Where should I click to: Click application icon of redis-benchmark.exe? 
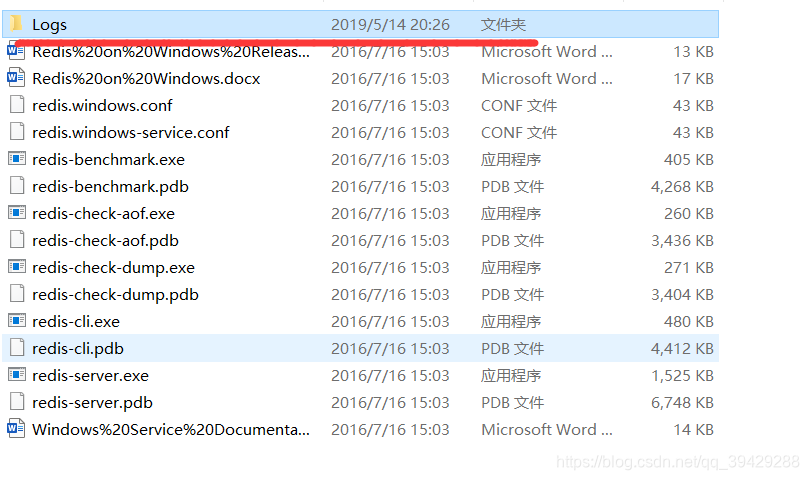pyautogui.click(x=17, y=158)
